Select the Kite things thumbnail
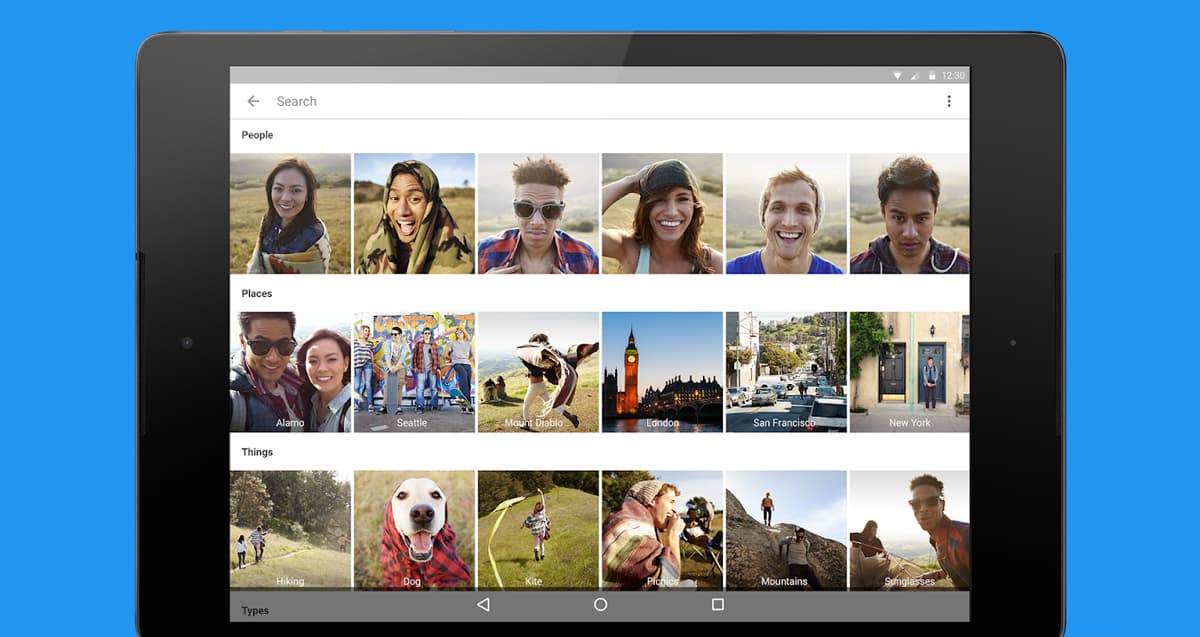1200x637 pixels. pos(538,530)
